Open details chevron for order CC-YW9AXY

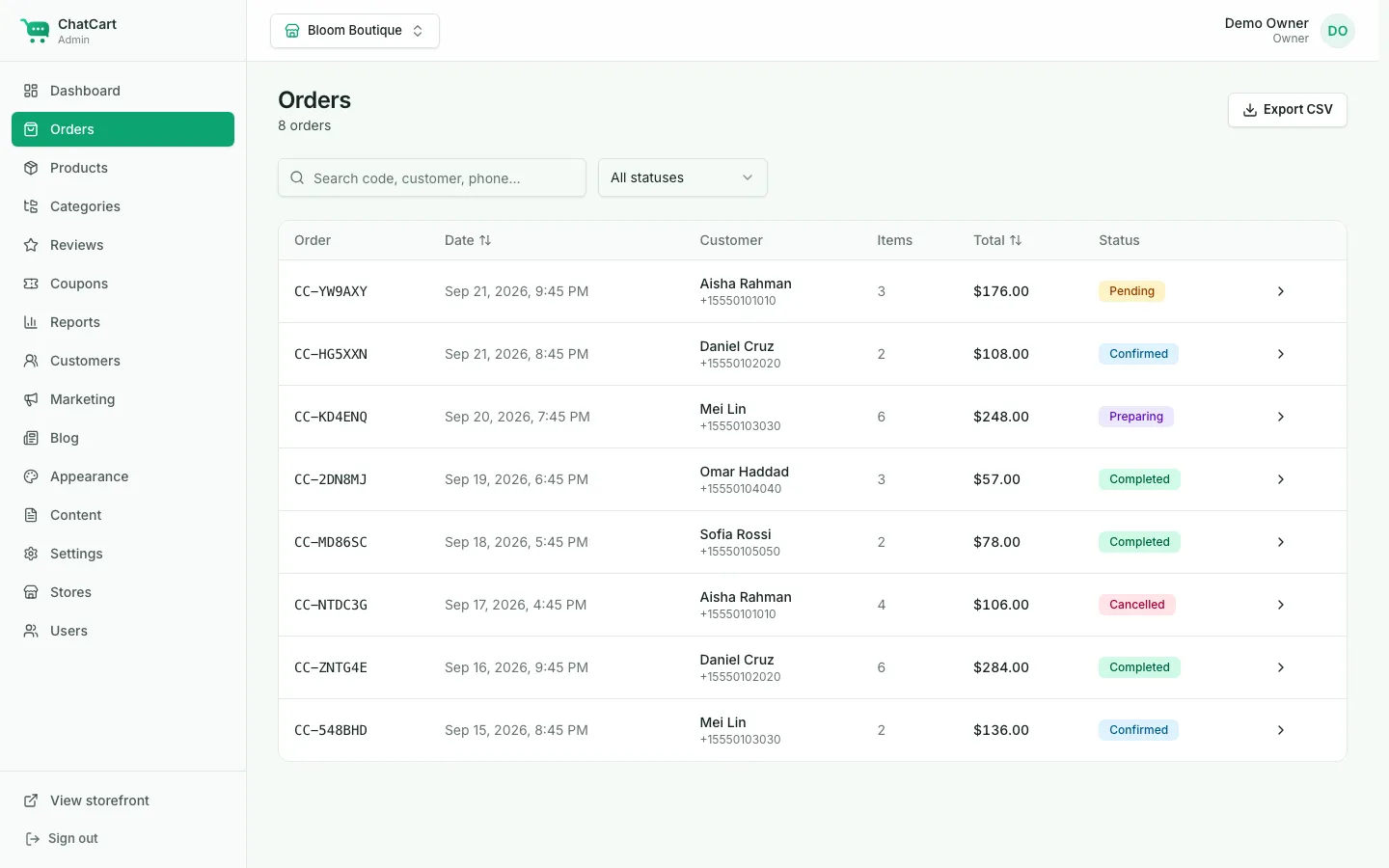coord(1281,291)
